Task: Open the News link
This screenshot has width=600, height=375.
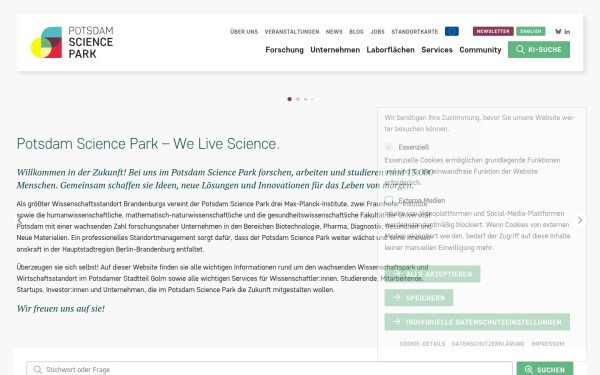Action: pos(334,32)
